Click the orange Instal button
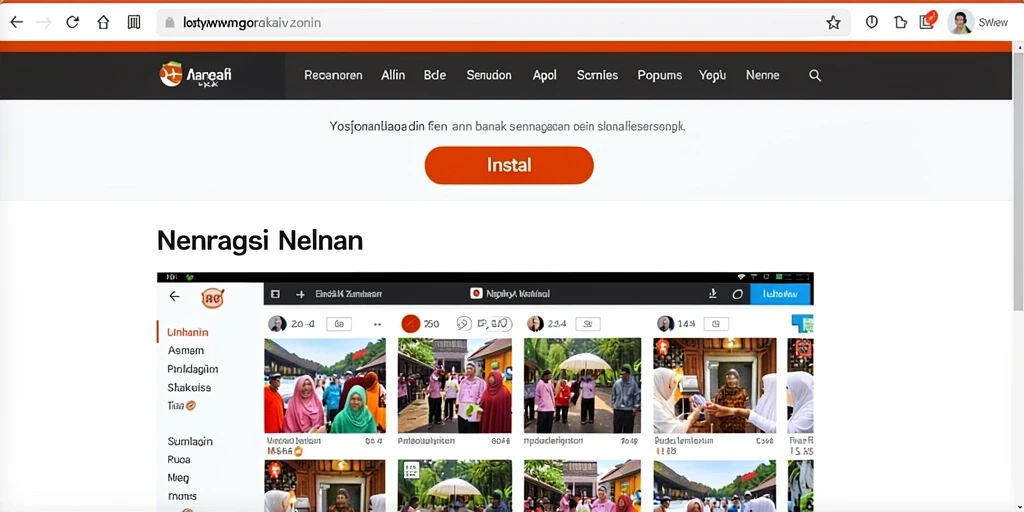The height and width of the screenshot is (512, 1024). point(509,165)
